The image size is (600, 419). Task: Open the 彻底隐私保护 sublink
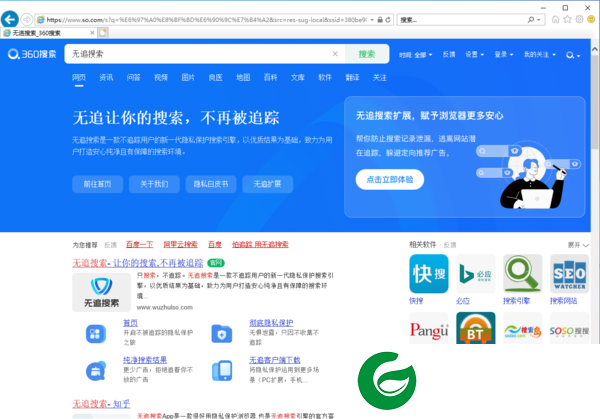271,323
